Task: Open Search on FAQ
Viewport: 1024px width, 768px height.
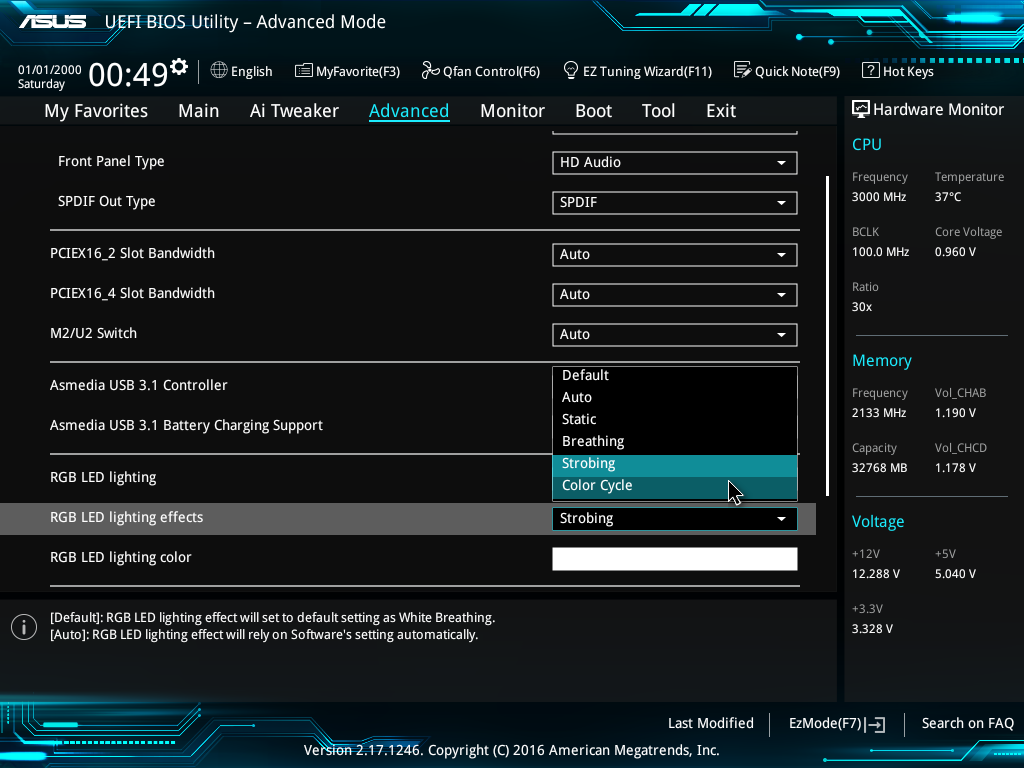Action: (967, 724)
